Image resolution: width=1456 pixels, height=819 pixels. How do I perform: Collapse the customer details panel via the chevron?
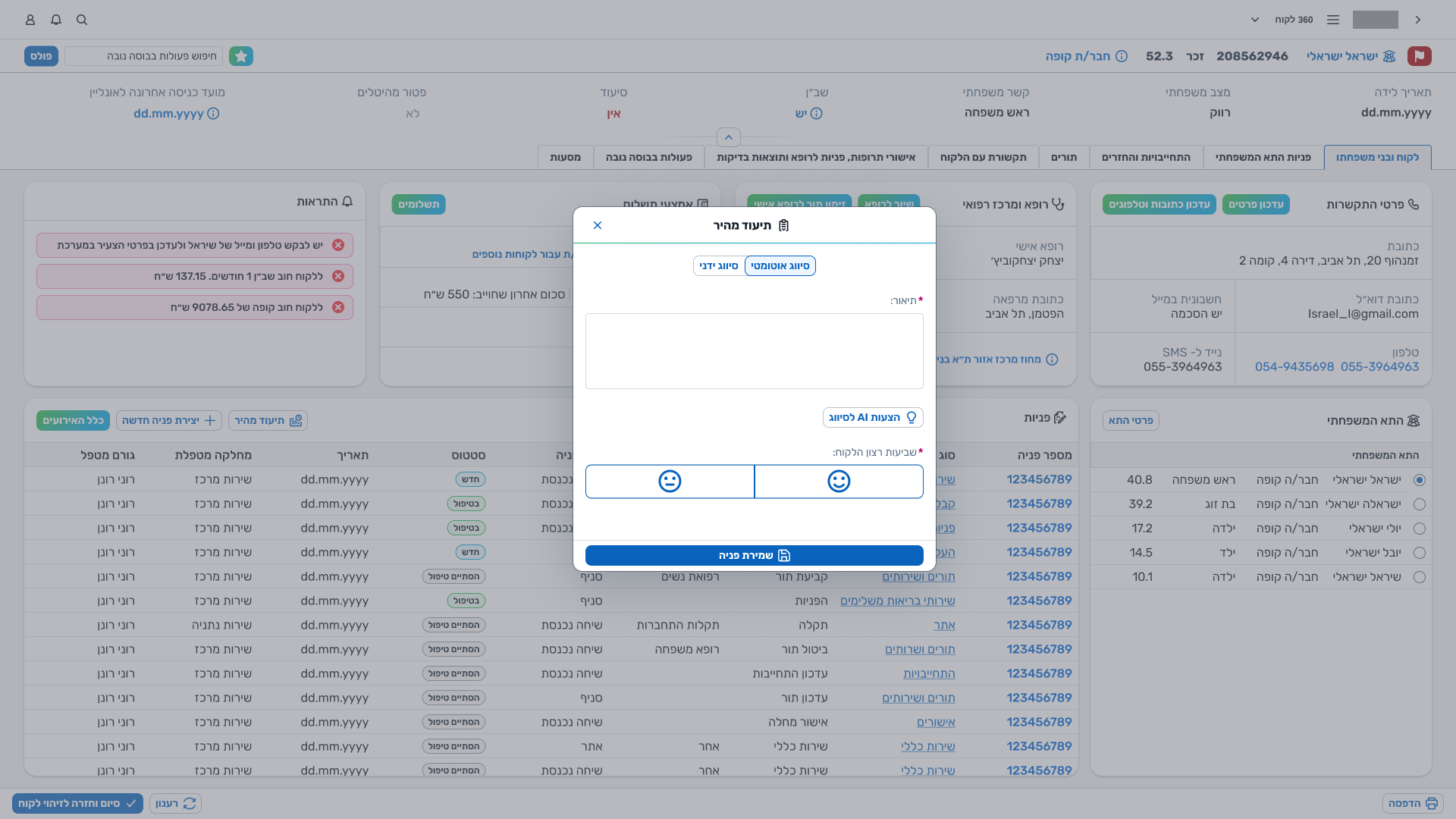tap(728, 137)
